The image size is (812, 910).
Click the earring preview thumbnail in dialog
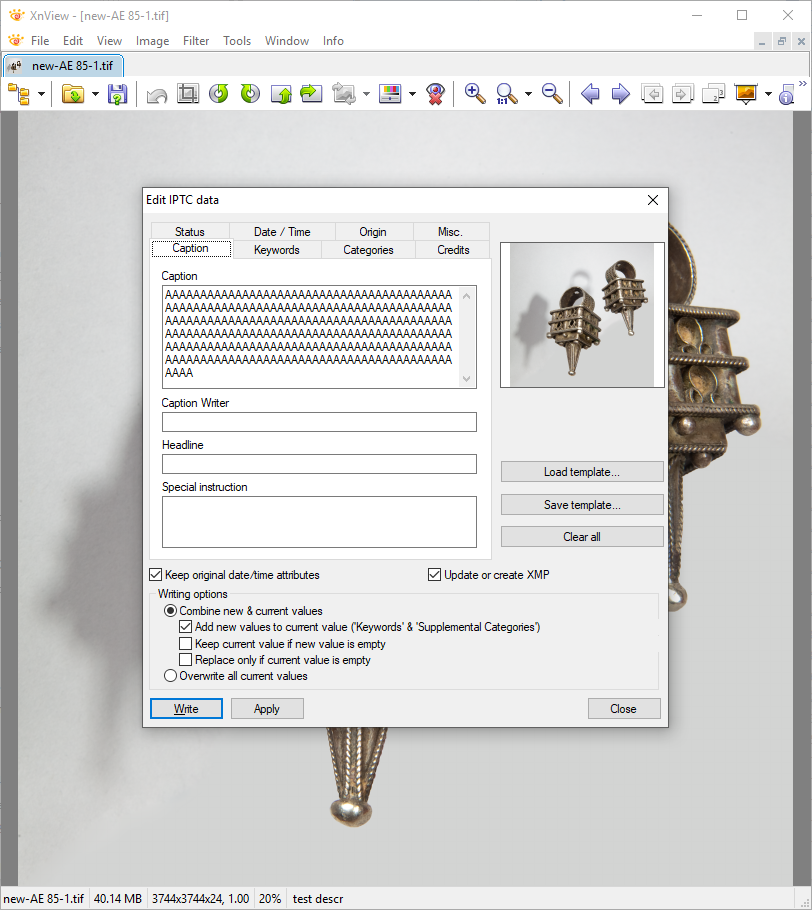coord(582,315)
